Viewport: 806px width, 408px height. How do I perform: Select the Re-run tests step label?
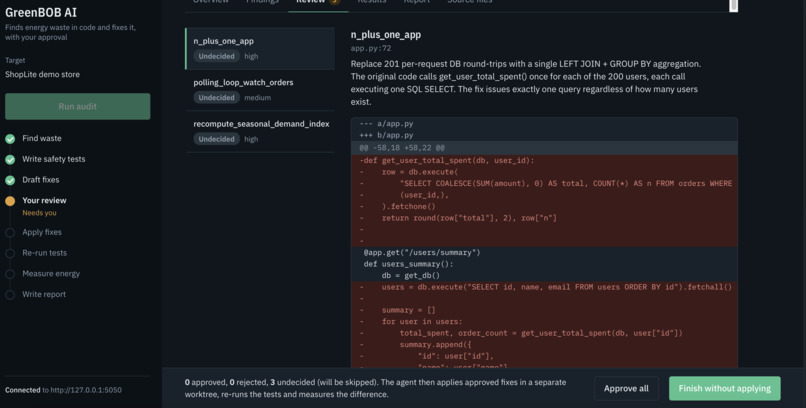(x=44, y=252)
